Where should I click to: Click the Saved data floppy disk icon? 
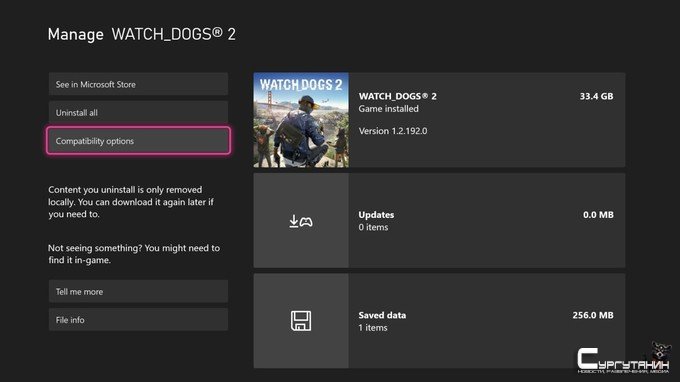301,321
